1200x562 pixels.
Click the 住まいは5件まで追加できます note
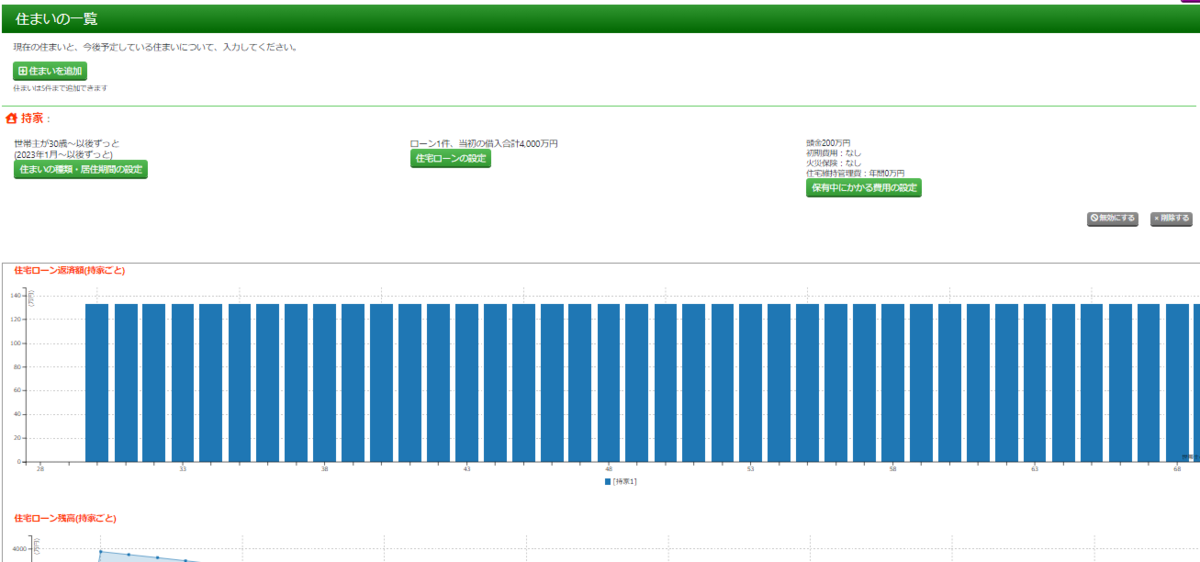[x=60, y=88]
